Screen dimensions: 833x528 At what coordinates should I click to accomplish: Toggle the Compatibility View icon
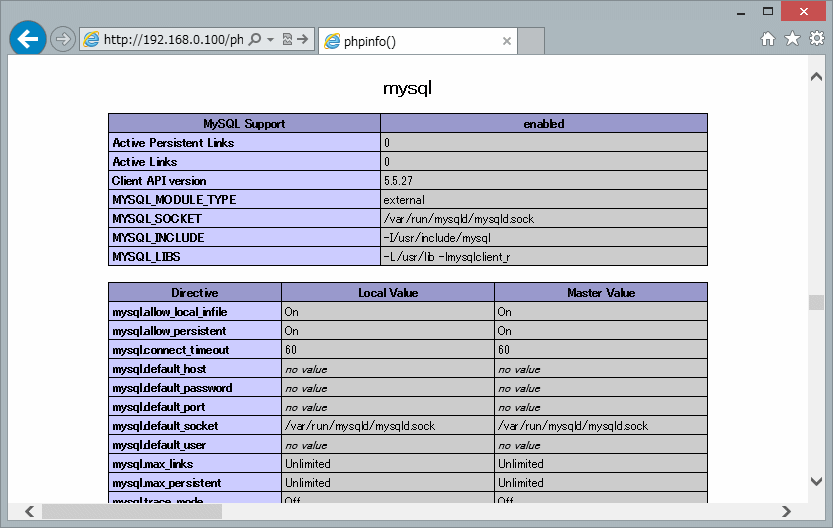click(287, 39)
